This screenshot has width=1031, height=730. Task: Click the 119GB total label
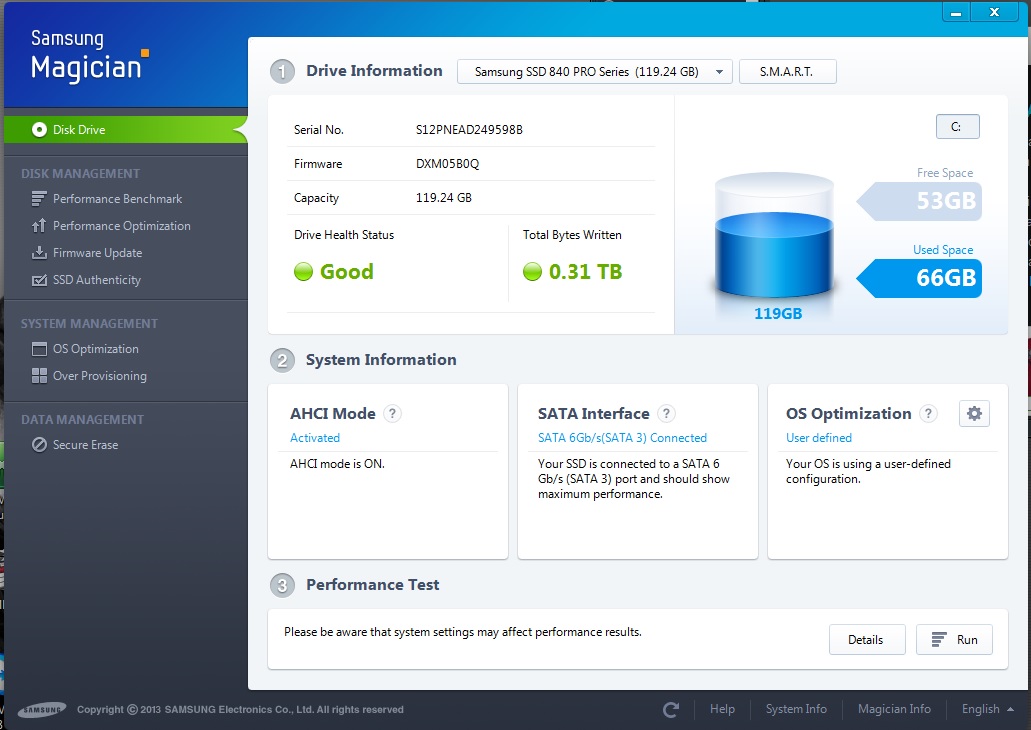click(778, 313)
